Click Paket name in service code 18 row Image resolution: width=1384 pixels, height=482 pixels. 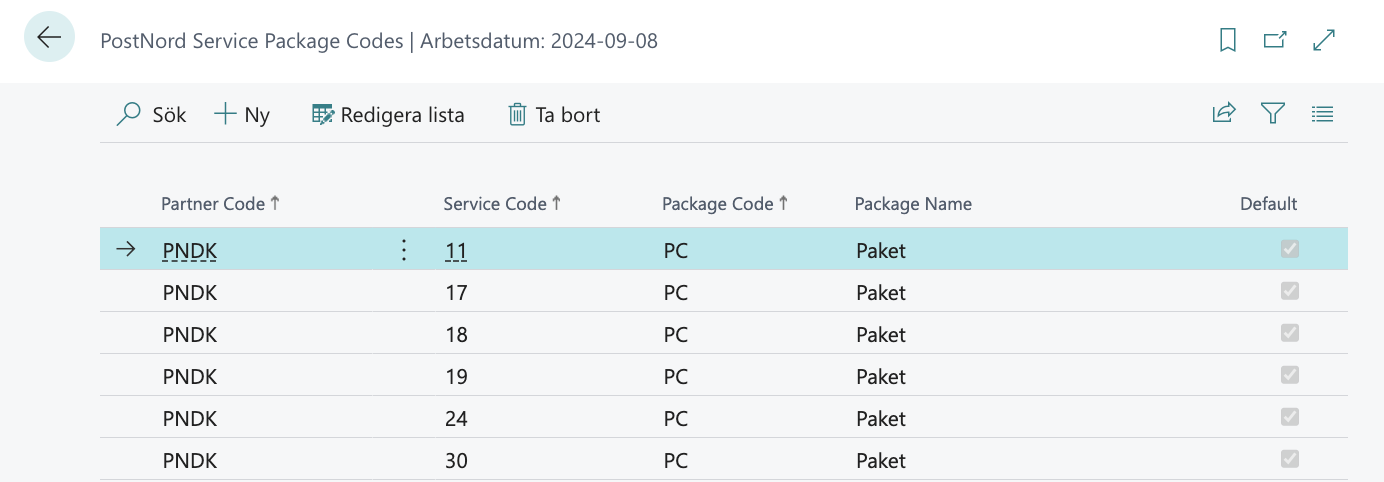pos(881,335)
